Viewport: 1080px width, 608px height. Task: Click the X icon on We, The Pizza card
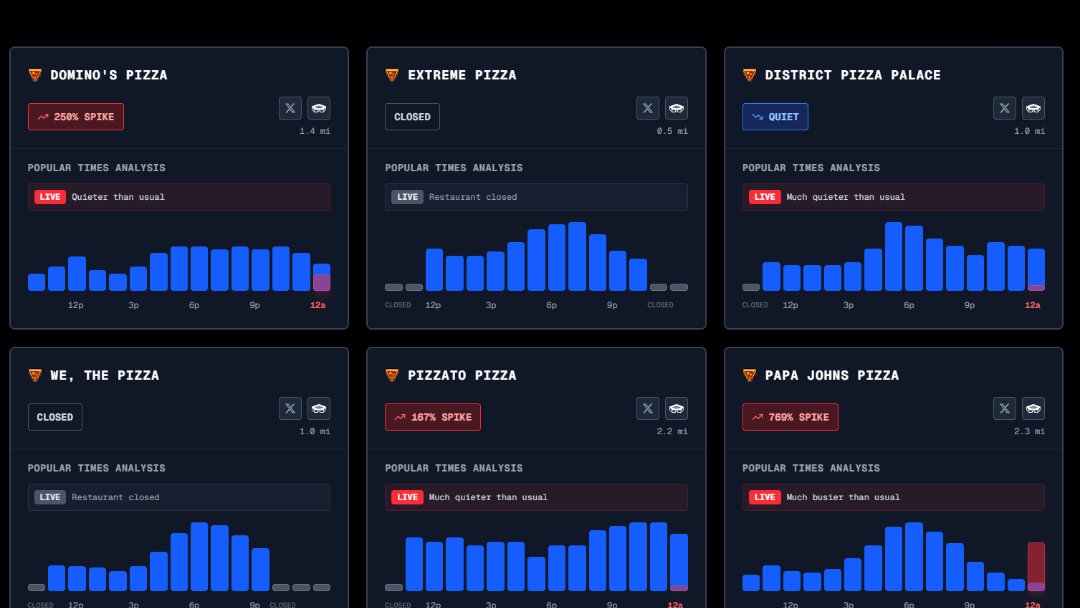coord(290,408)
